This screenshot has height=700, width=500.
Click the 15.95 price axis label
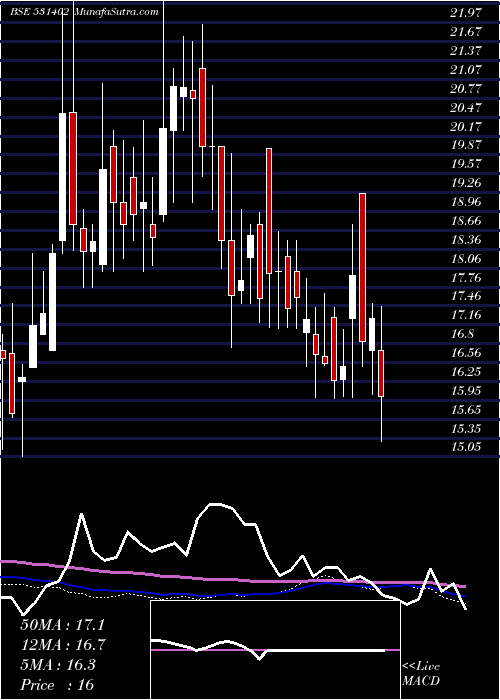pyautogui.click(x=466, y=391)
